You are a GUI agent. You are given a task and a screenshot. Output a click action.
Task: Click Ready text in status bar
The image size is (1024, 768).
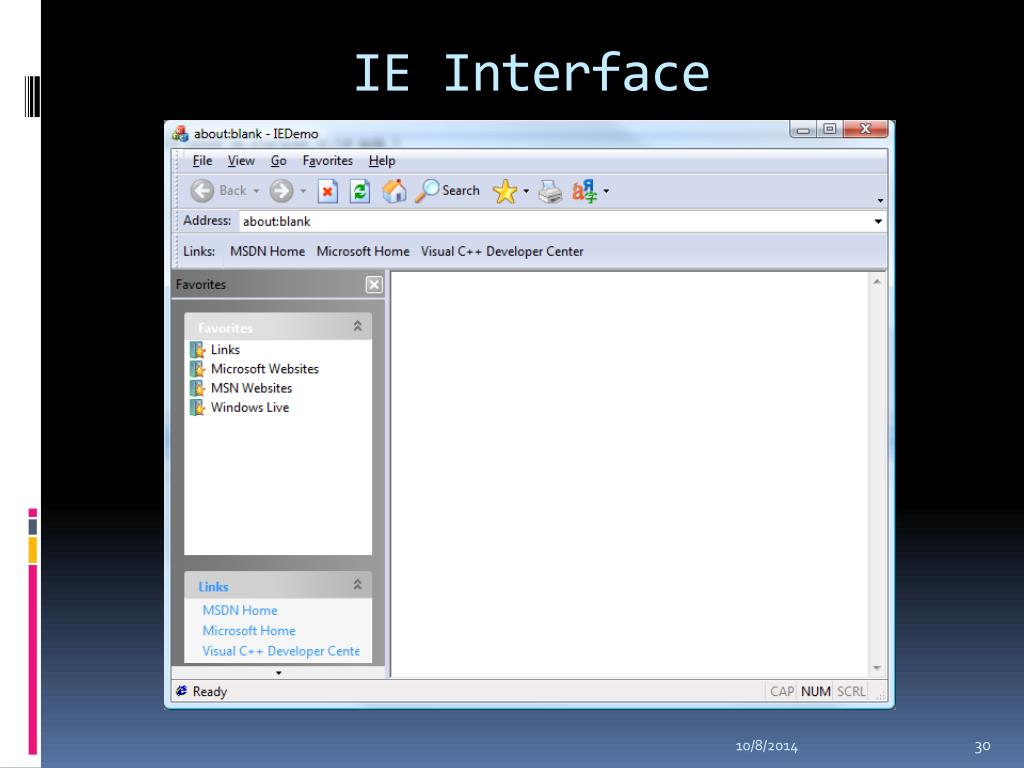(x=210, y=692)
